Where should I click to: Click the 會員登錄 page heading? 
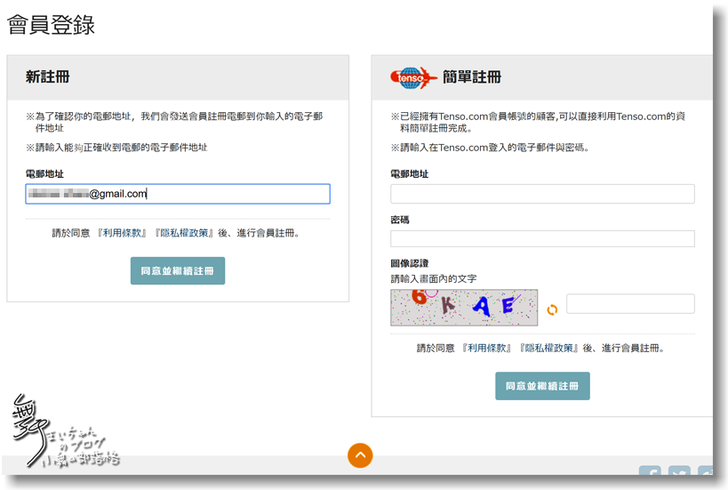tap(51, 25)
